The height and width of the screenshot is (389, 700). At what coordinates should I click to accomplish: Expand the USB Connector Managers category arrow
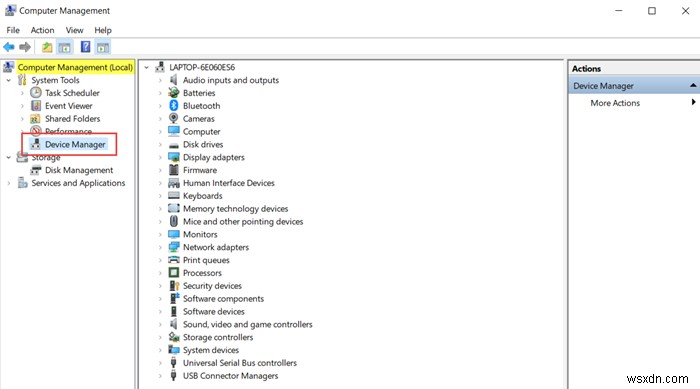[x=160, y=376]
